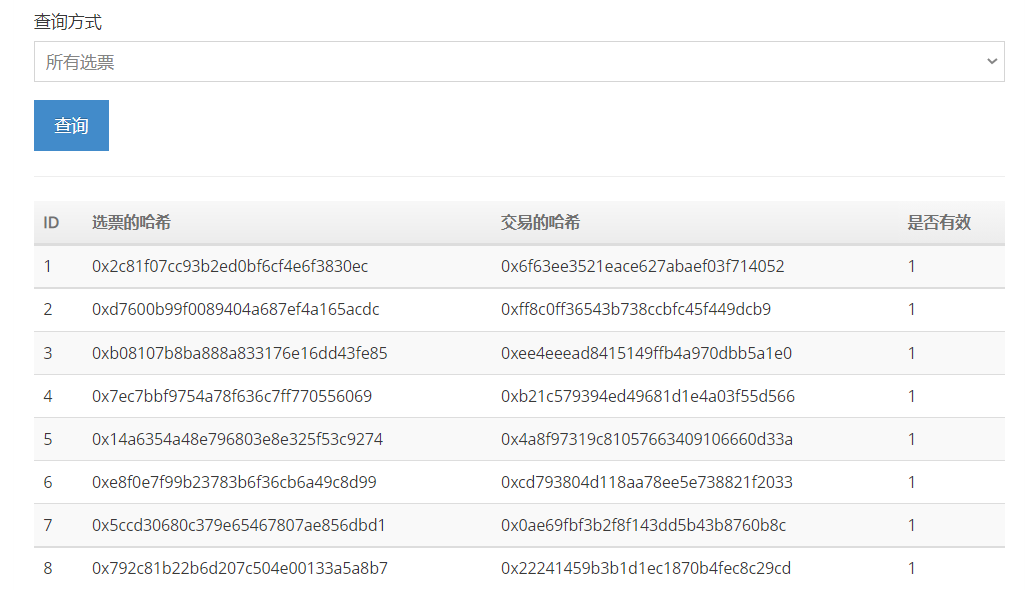
Task: Select transaction hash 0x4a8f97319c81057663409106660d33a
Action: 647,439
